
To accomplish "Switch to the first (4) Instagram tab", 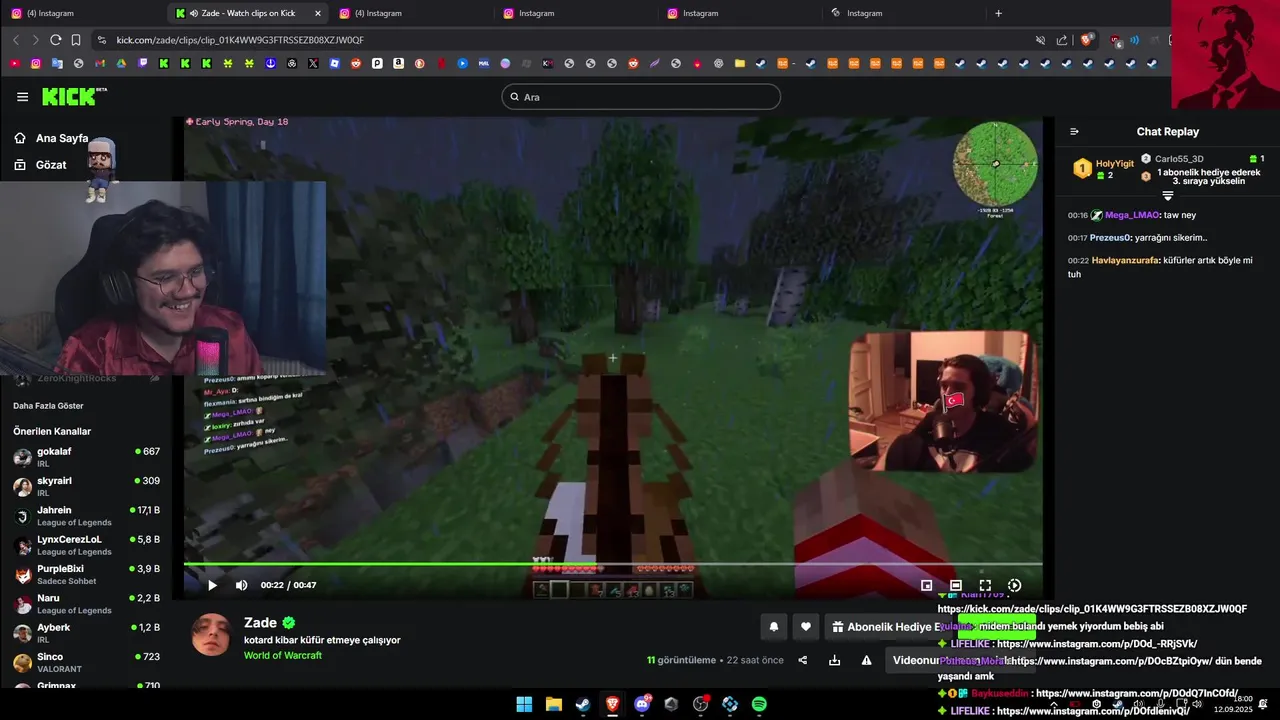I will pos(85,13).
